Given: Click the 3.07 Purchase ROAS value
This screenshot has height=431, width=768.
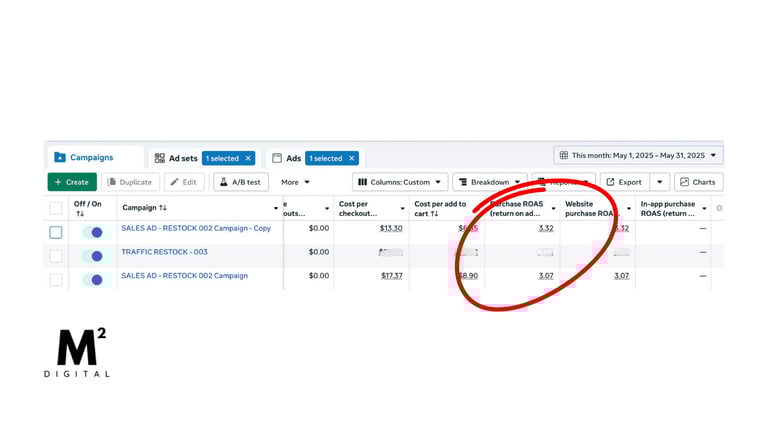Looking at the screenshot, I should pos(546,276).
